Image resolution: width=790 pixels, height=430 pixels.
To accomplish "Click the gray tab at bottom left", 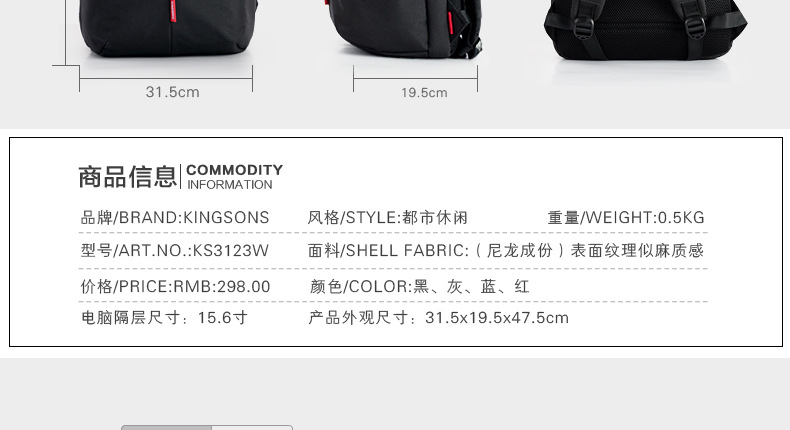I will (167, 427).
